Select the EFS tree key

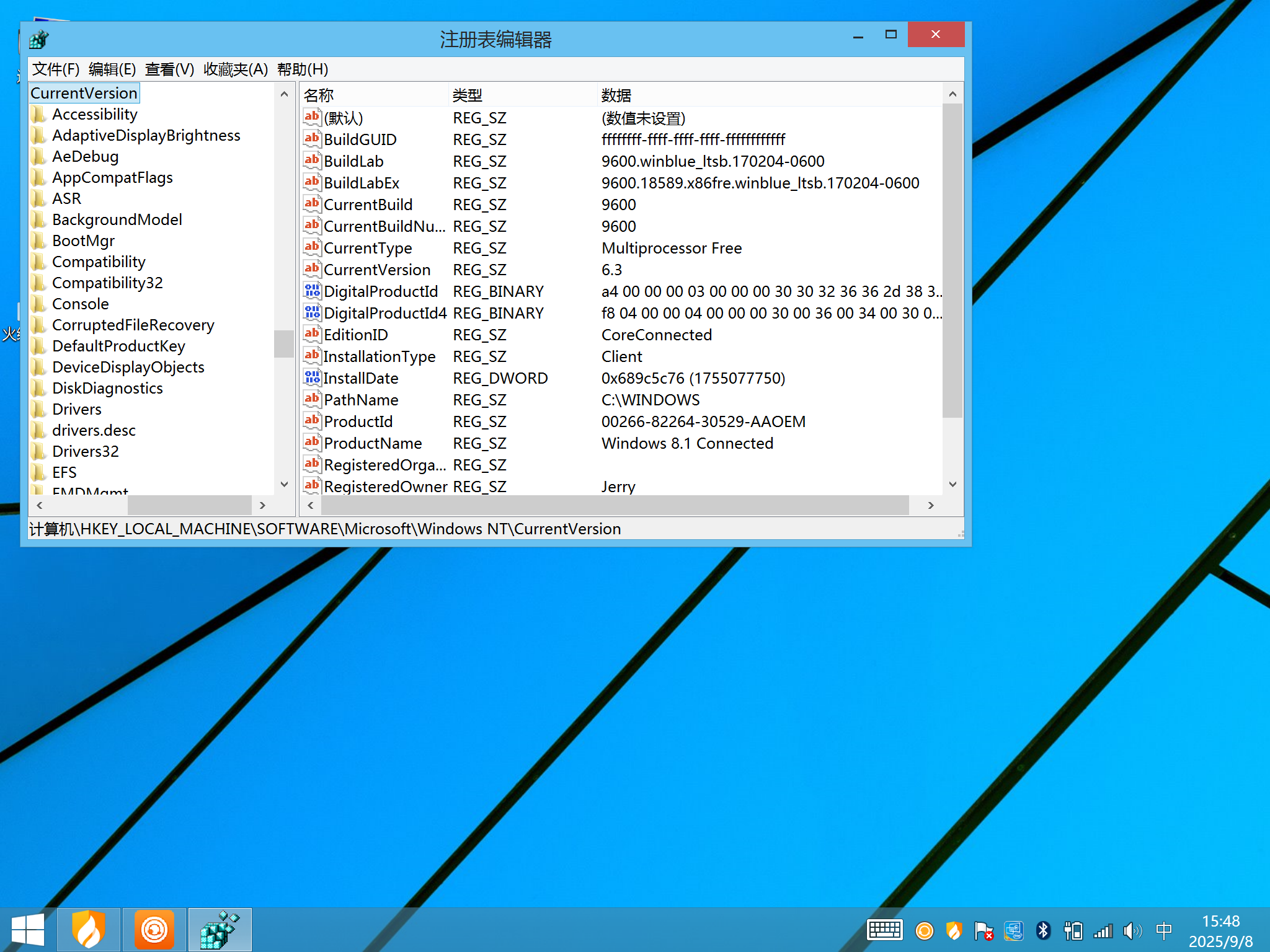pos(64,473)
